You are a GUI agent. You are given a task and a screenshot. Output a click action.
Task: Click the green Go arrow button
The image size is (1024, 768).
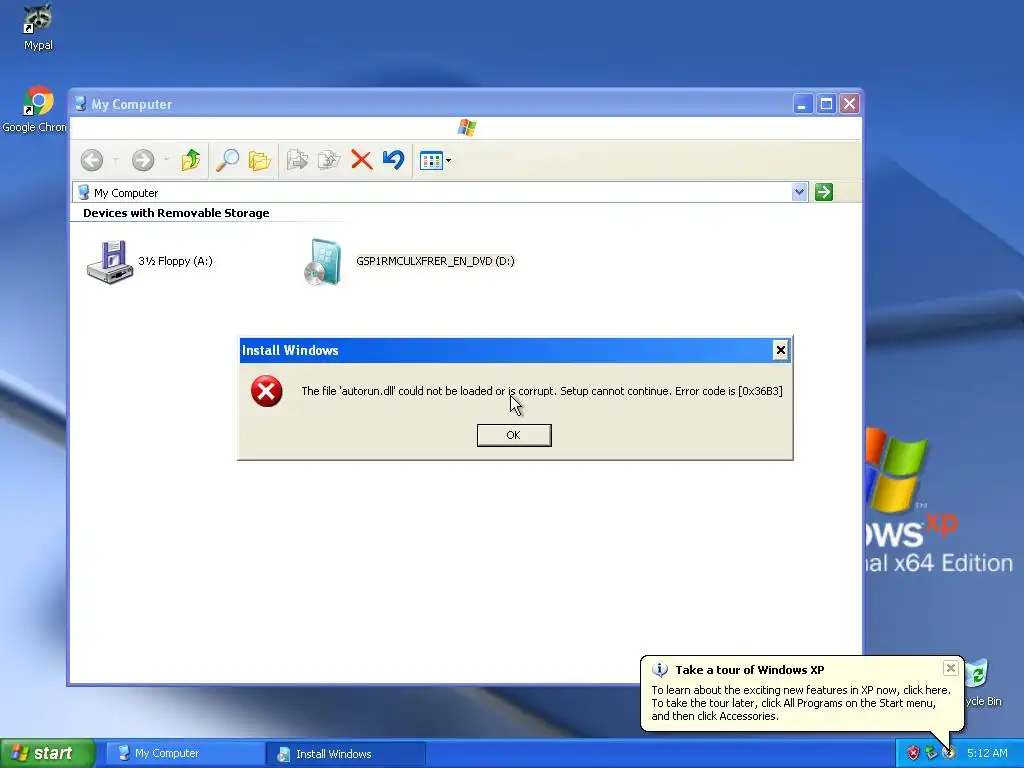(x=824, y=192)
